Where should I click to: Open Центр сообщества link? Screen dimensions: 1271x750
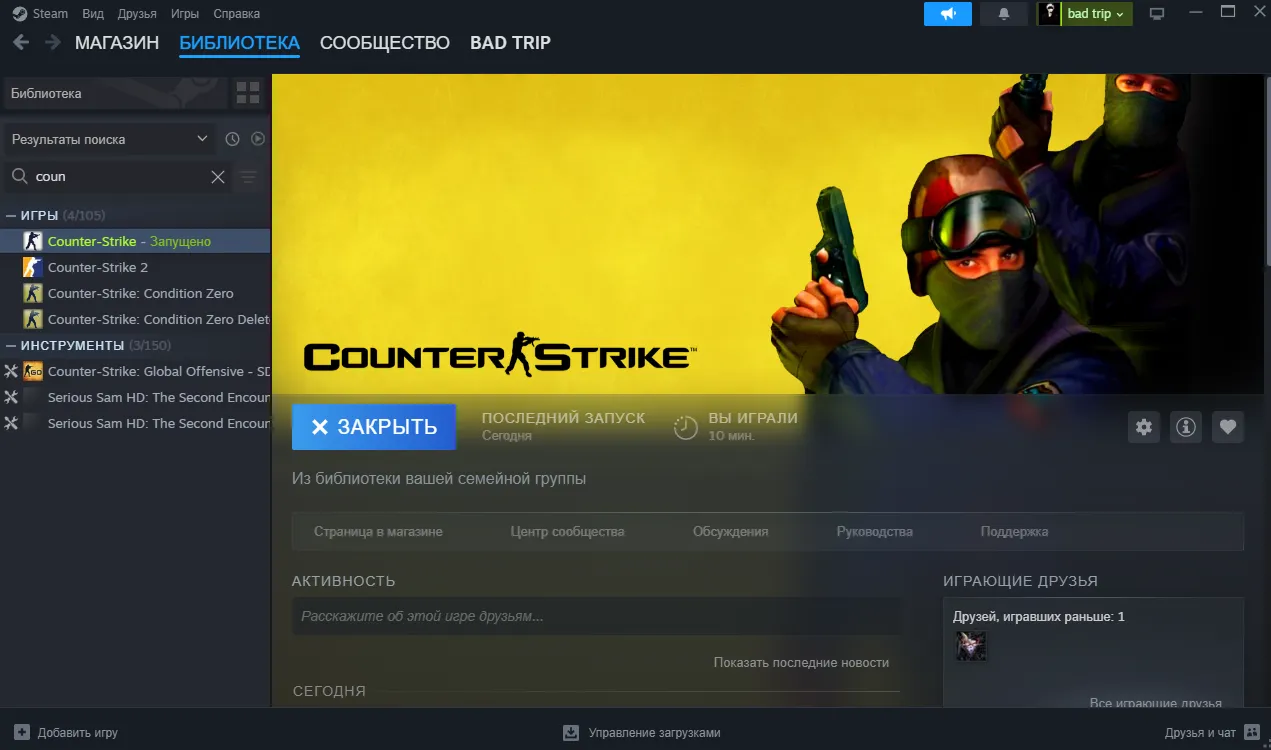(x=567, y=531)
